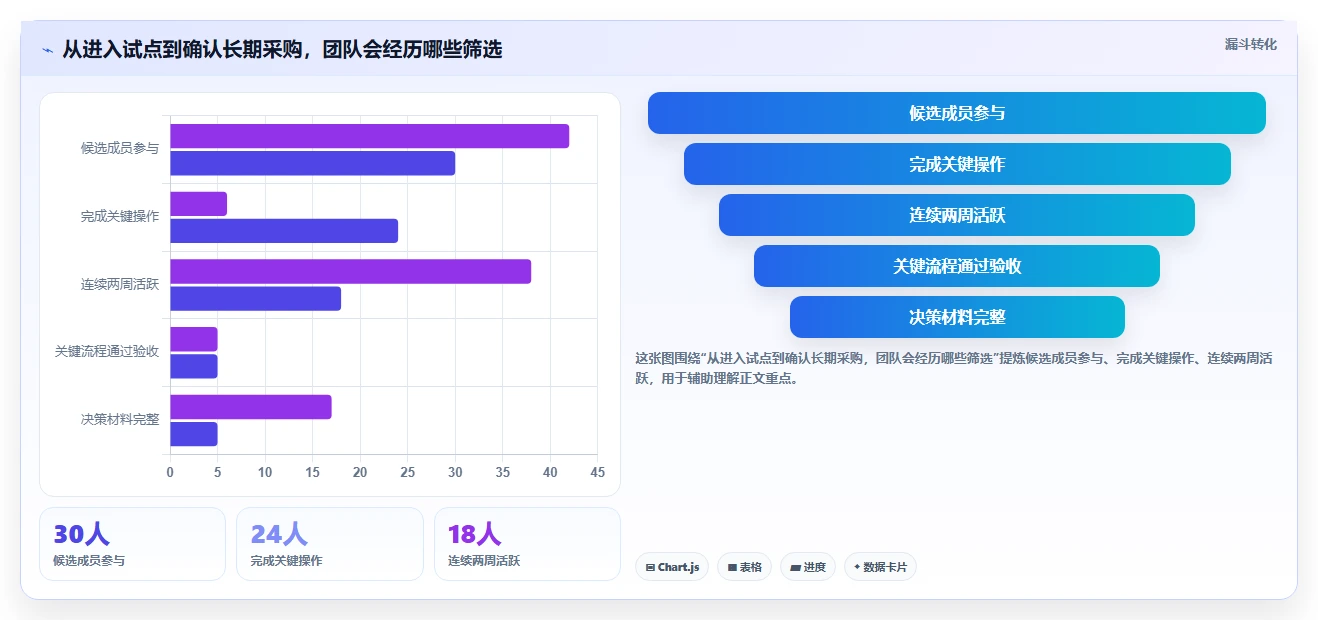Click the blue bar for 连续两周活跃
The height and width of the screenshot is (620, 1318).
pos(255,299)
